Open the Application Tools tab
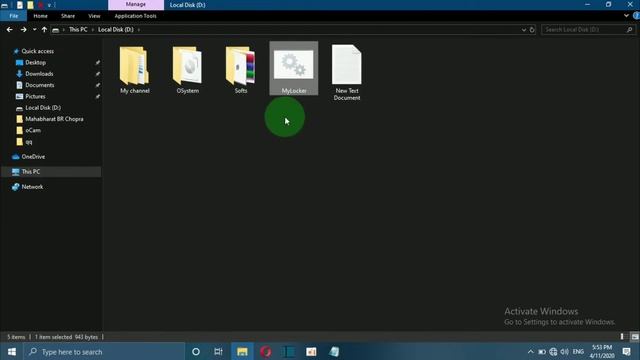The width and height of the screenshot is (640, 360). 136,16
